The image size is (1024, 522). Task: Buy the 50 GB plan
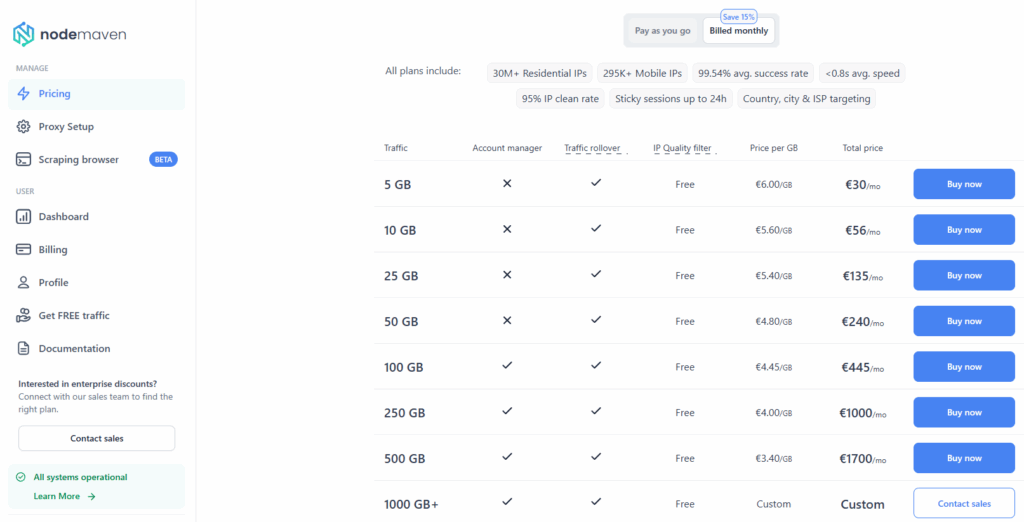[x=964, y=321]
